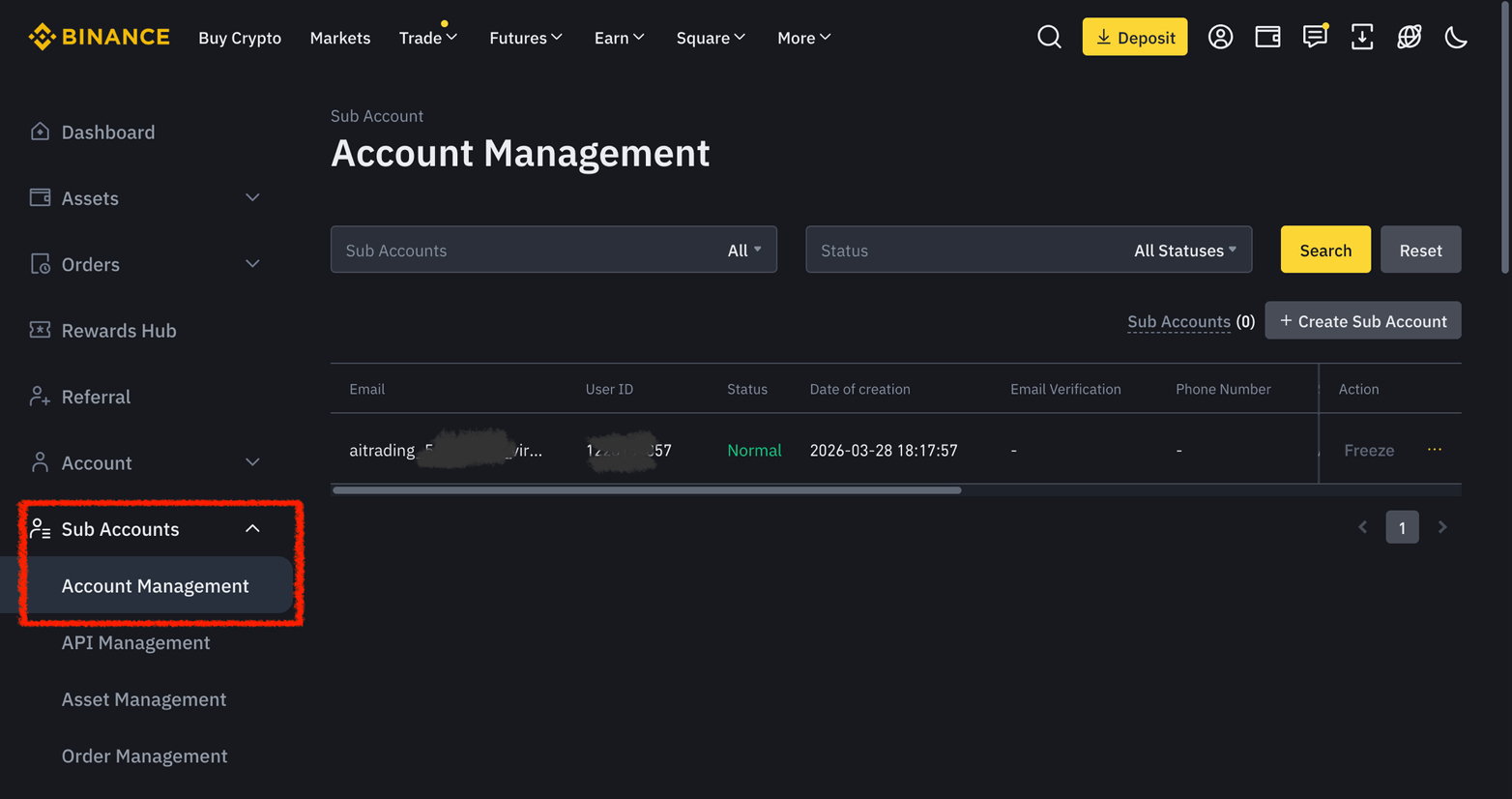Viewport: 1512px width, 799px height.
Task: Go to previous page arrow
Action: (1363, 527)
